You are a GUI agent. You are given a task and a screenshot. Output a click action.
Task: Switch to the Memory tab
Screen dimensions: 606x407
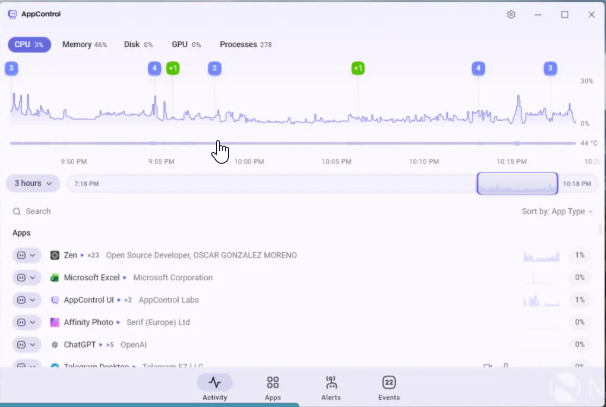coord(84,45)
